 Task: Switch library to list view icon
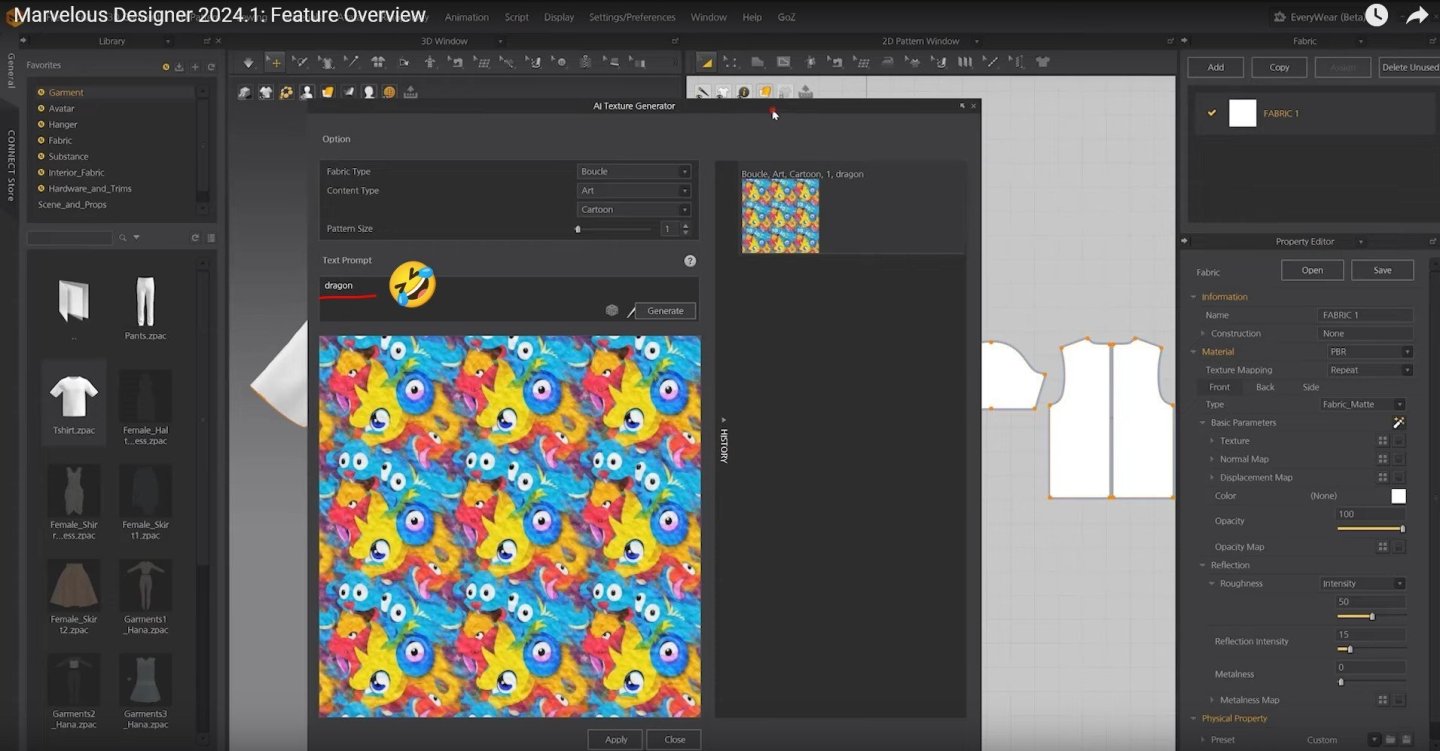pos(211,238)
